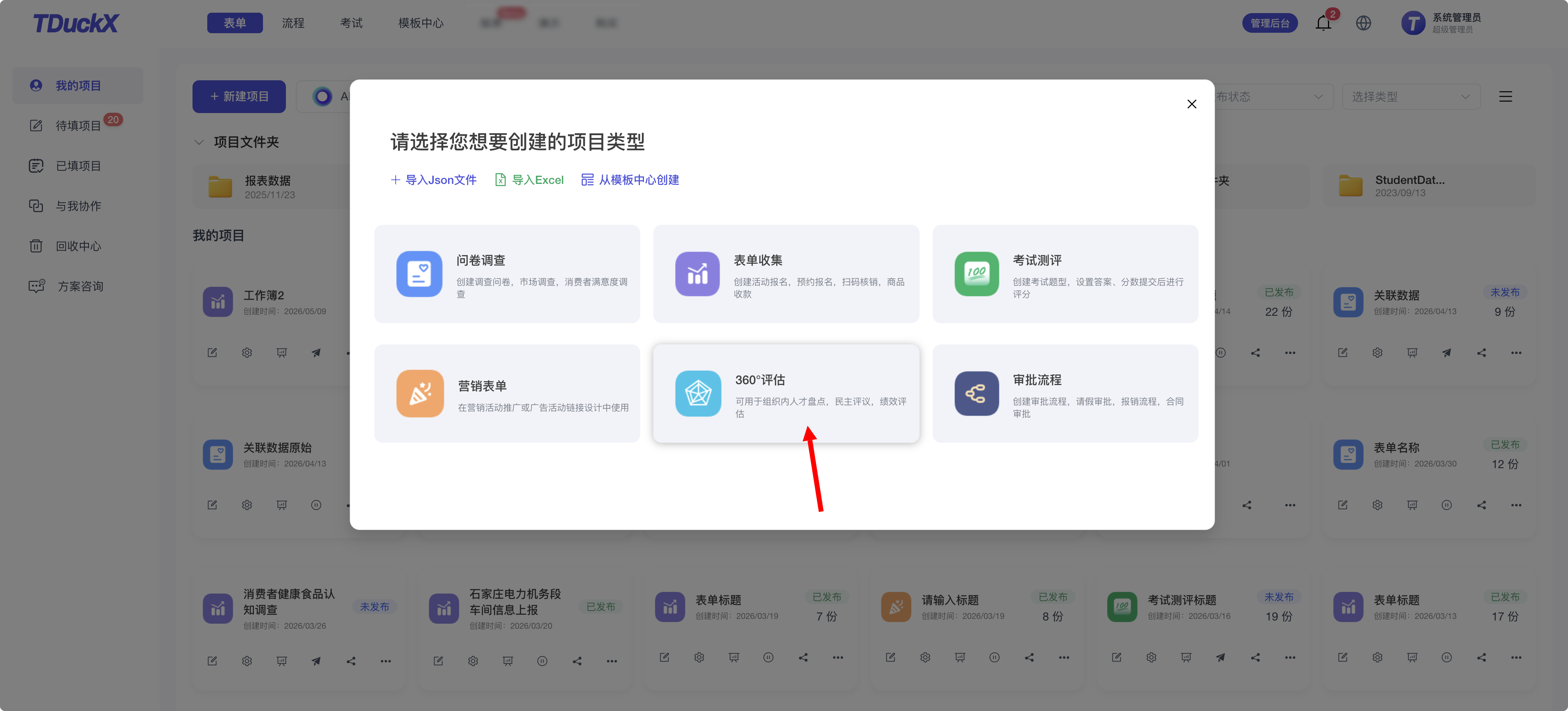Select the 营销表单 project type card
The image size is (1568, 711).
pyautogui.click(x=507, y=393)
